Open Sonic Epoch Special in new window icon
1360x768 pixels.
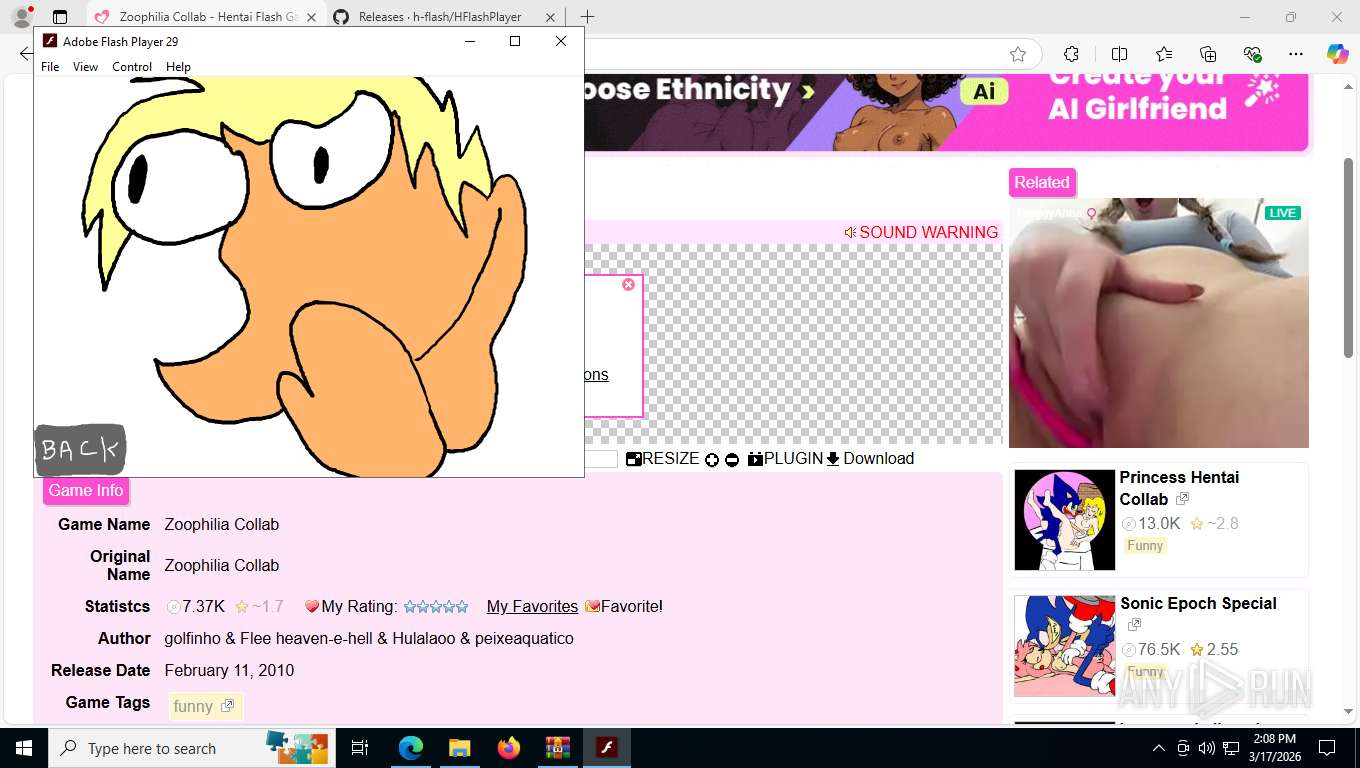1134,625
